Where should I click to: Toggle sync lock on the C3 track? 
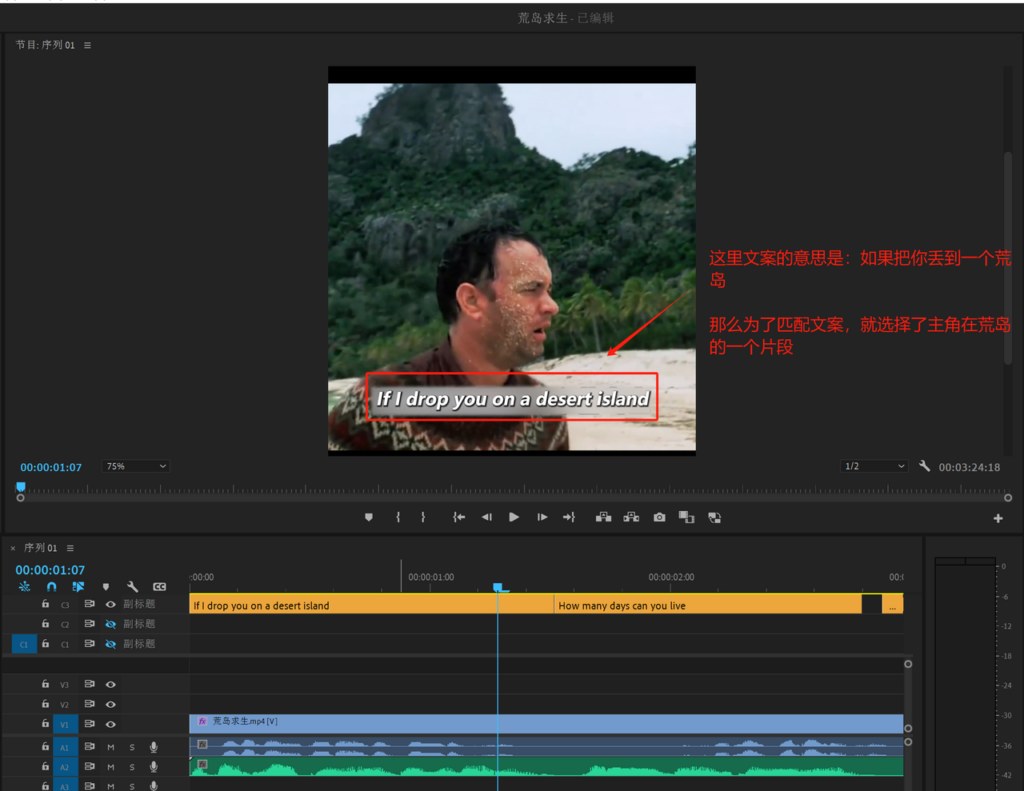click(89, 604)
